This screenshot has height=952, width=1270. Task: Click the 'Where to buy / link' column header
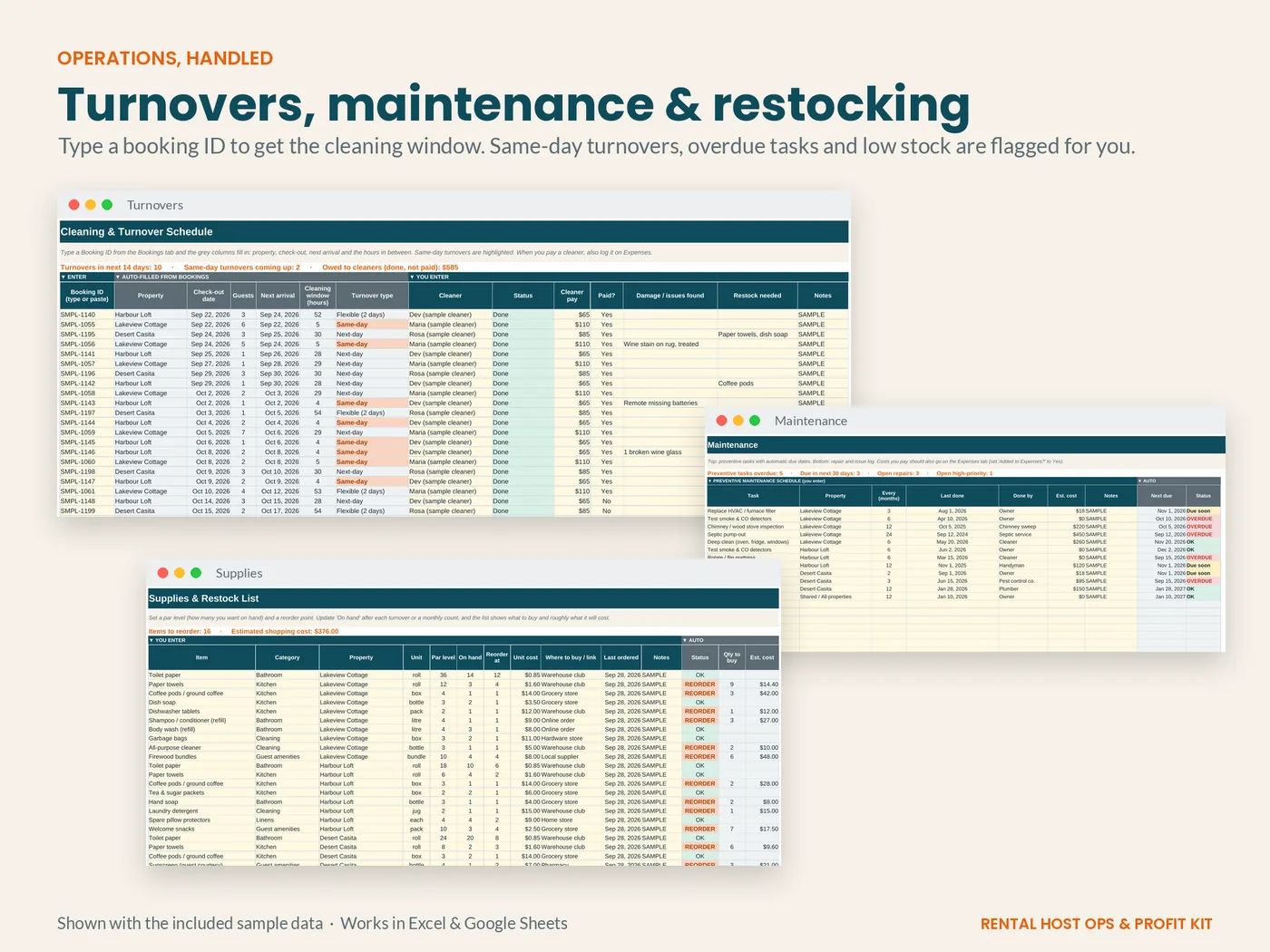coord(571,657)
